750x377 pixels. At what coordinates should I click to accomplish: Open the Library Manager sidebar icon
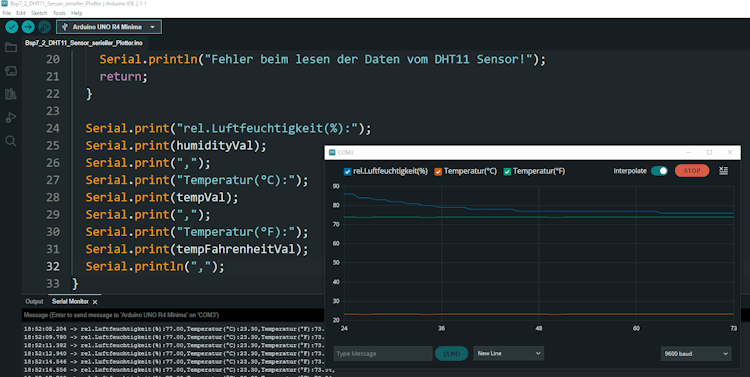click(x=11, y=94)
